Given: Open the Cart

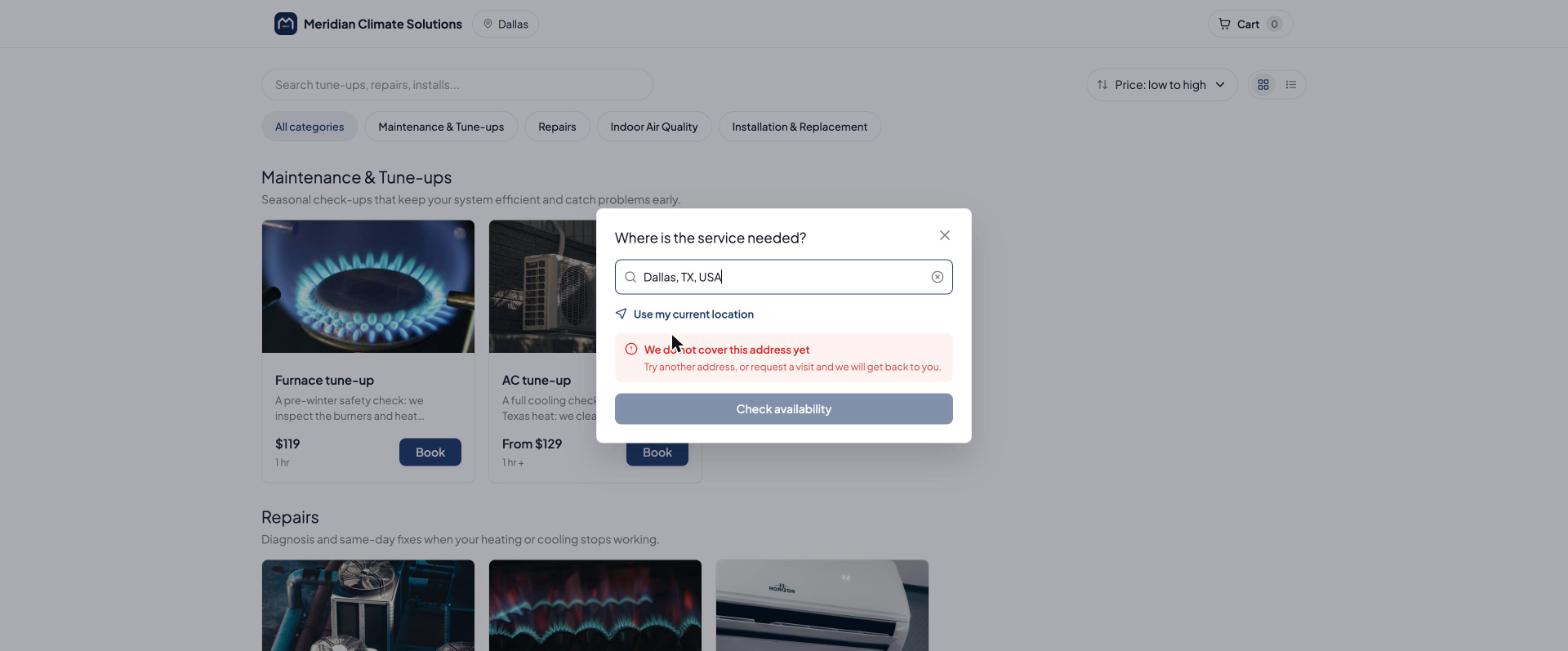Looking at the screenshot, I should [x=1250, y=24].
